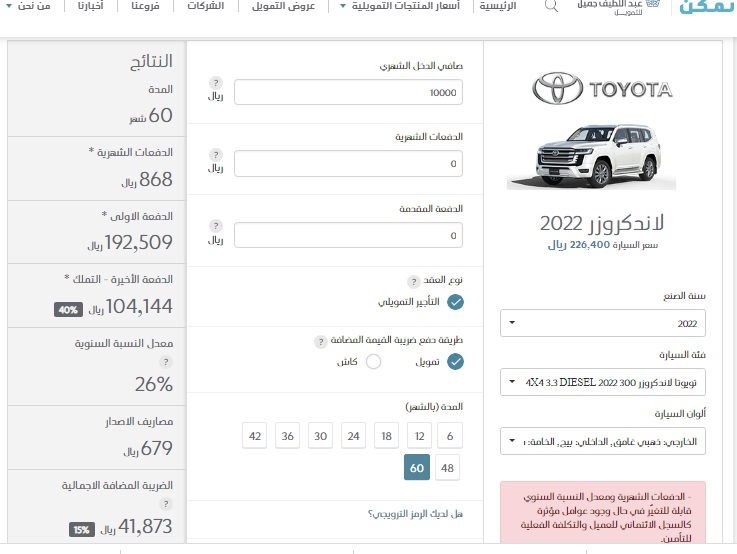Image resolution: width=737 pixels, height=554 pixels.
Task: Open the ألوان السيارة colors dropdown
Action: click(x=603, y=441)
